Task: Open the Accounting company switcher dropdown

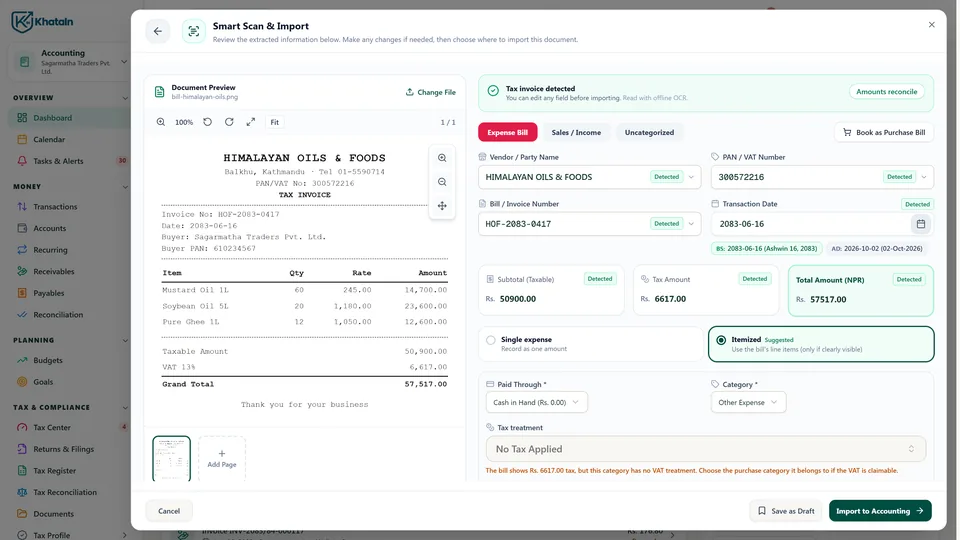Action: coord(71,62)
